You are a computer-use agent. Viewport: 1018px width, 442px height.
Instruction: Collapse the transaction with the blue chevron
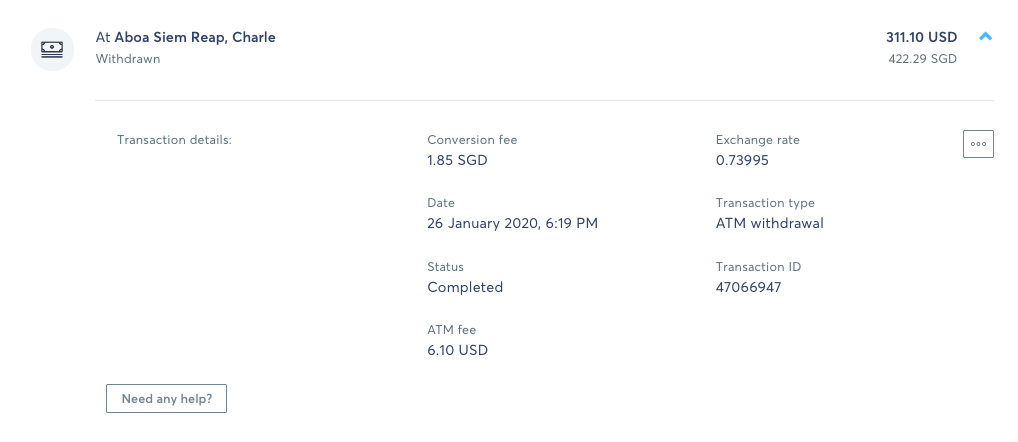click(985, 37)
